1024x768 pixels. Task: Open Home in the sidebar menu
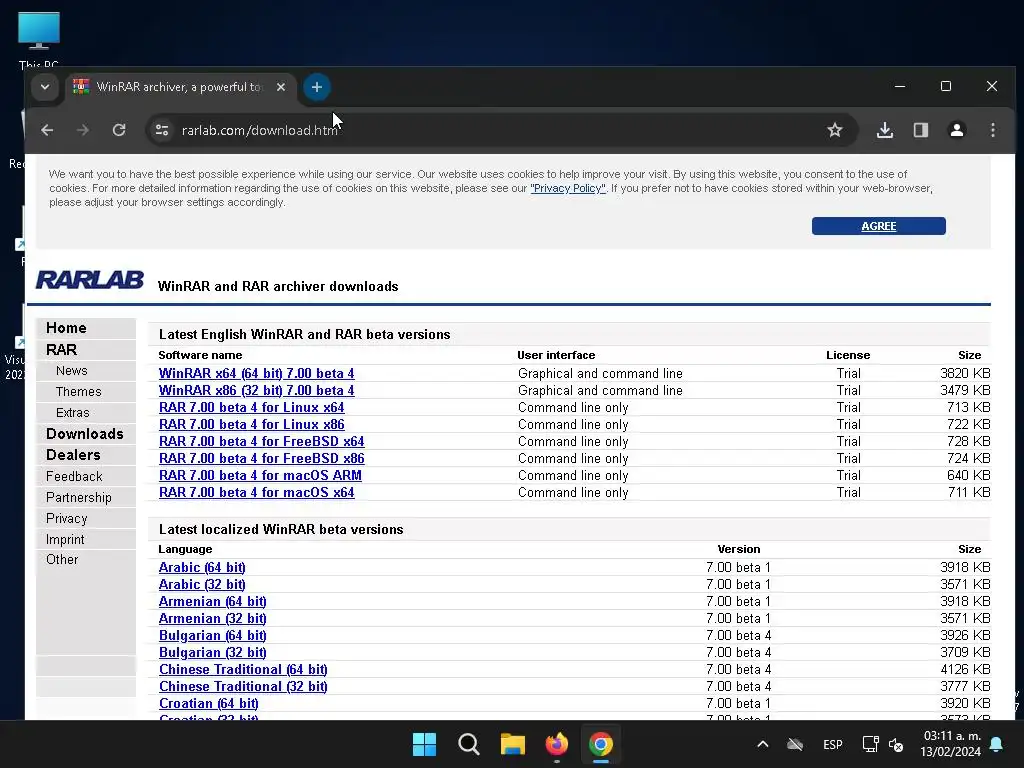(66, 328)
